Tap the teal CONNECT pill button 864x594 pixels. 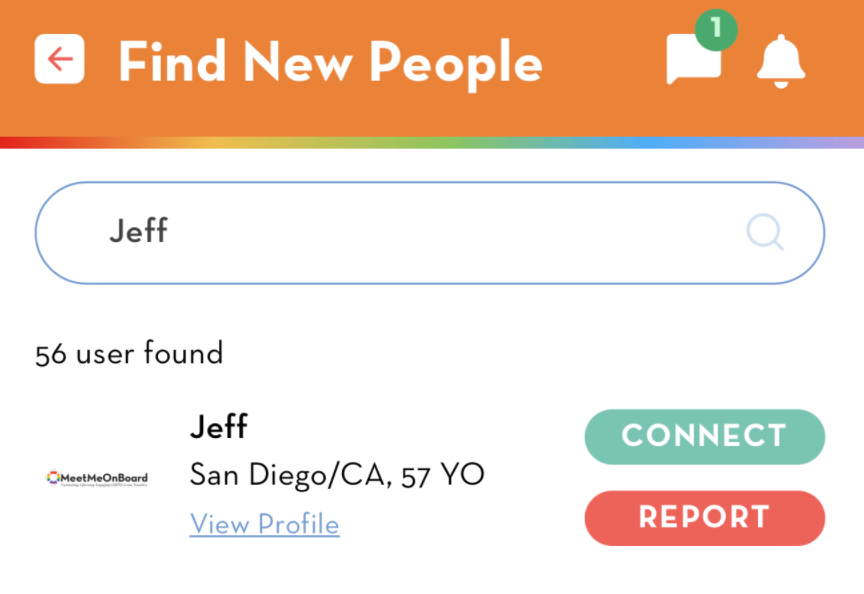(705, 436)
